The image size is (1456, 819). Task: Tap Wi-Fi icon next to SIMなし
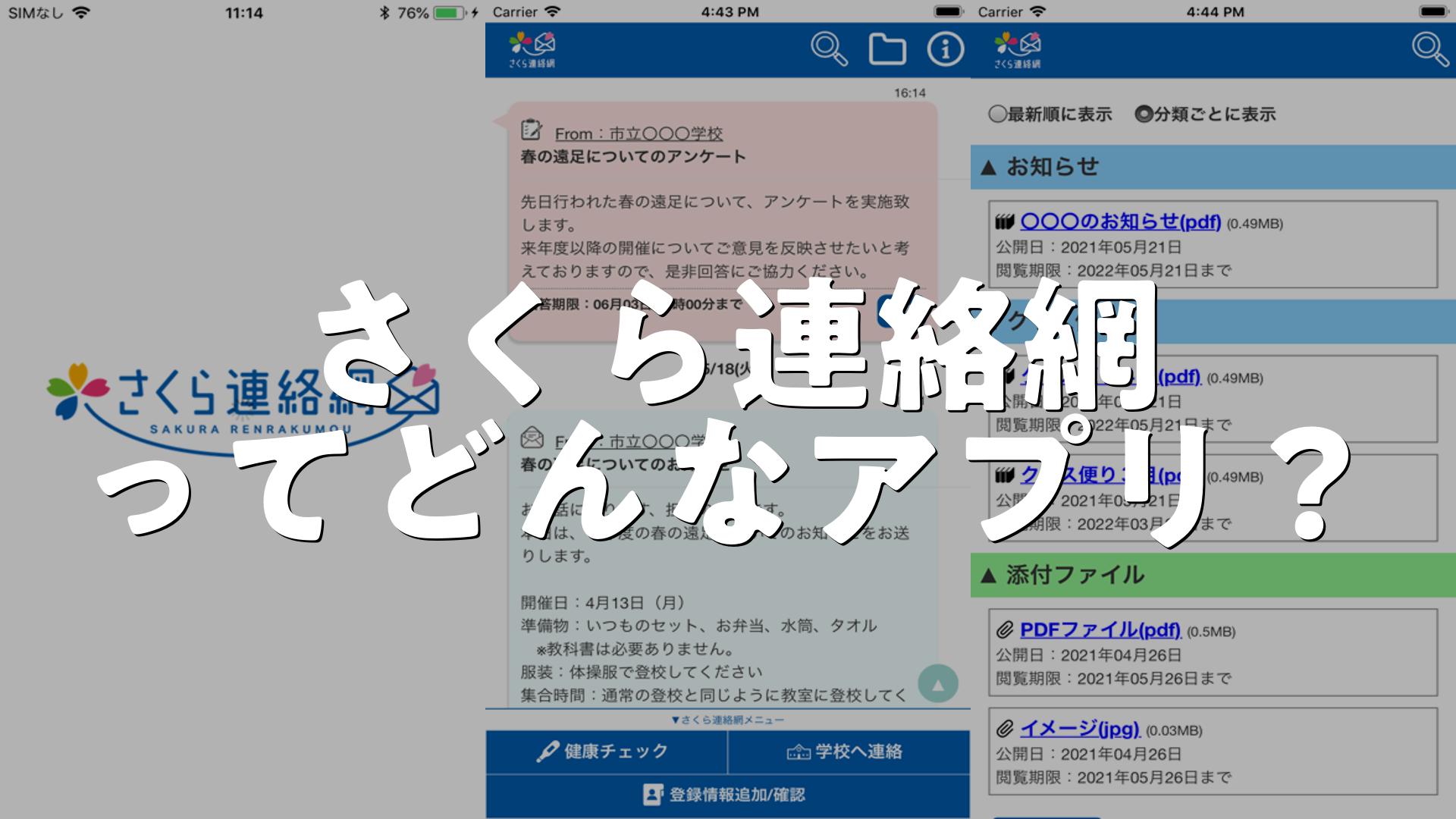pos(80,12)
